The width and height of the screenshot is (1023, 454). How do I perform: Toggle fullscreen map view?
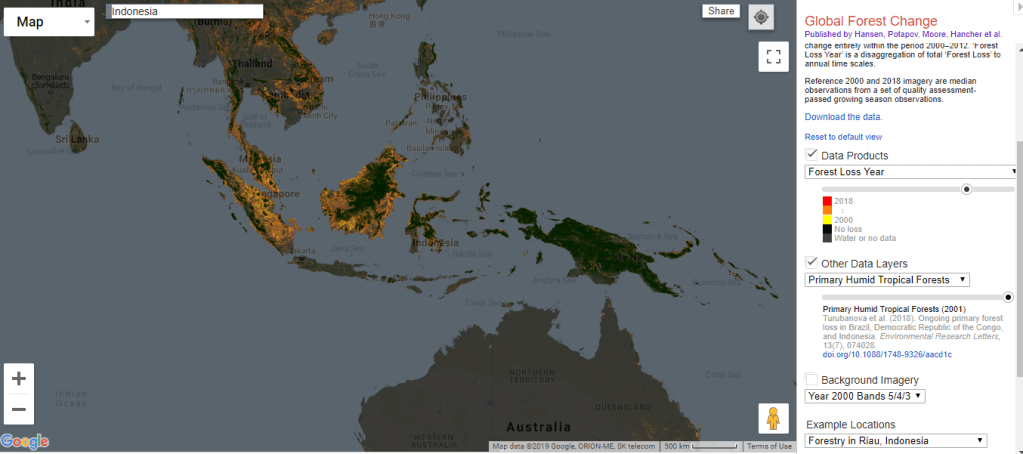click(x=773, y=56)
